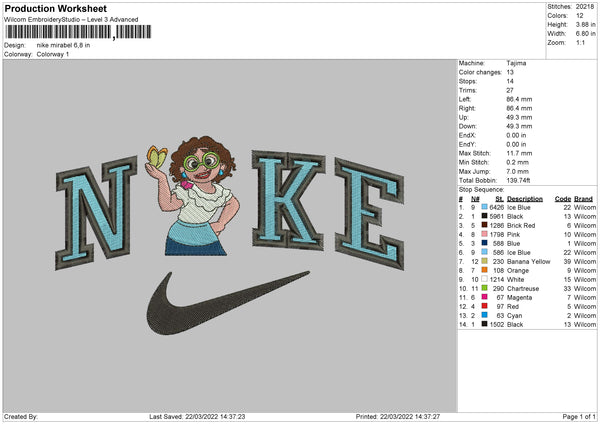Viewport: 600px width, 424px height.
Task: Click the Width value '6.80 in'
Action: pos(586,34)
